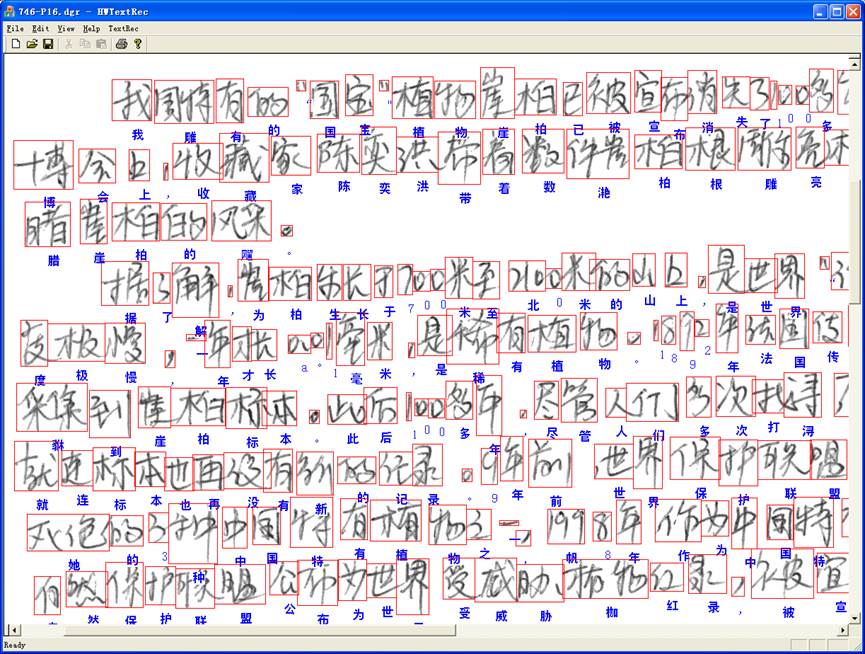Image resolution: width=865 pixels, height=654 pixels.
Task: Expand the View menu
Action: point(66,29)
